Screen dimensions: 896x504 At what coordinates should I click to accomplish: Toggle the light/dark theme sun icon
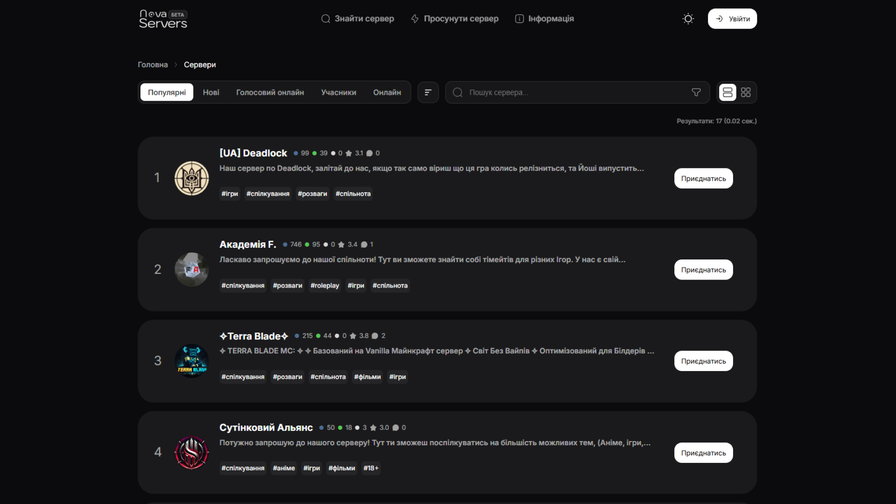pos(688,19)
